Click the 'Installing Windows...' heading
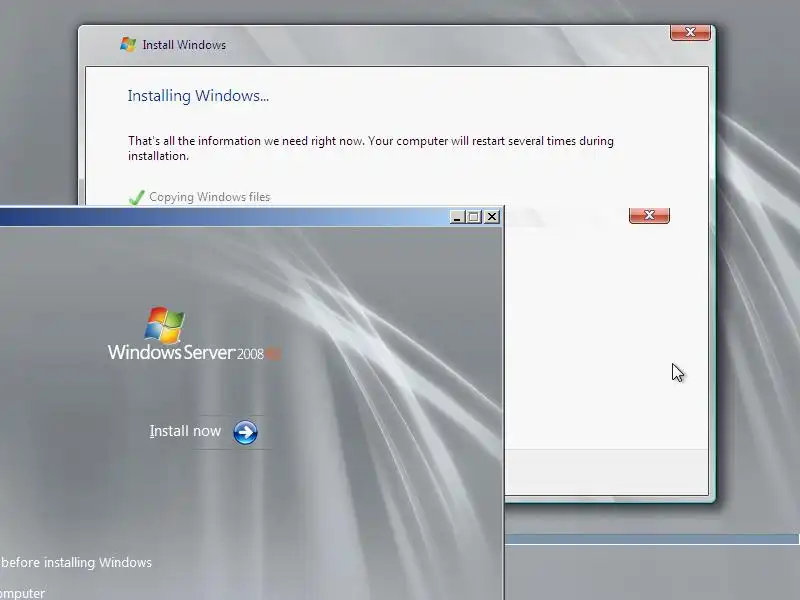800x600 pixels. coord(198,96)
